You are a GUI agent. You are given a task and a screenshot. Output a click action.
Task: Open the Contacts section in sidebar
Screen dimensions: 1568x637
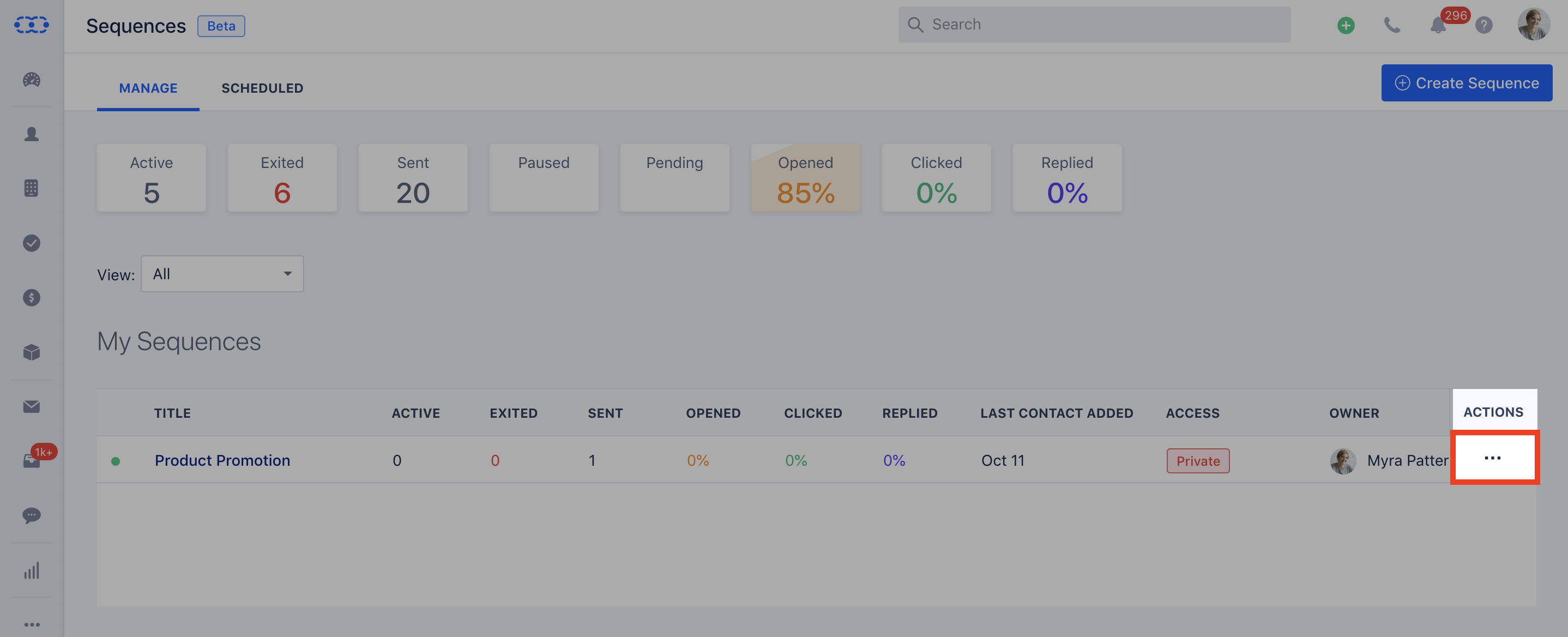(x=32, y=135)
